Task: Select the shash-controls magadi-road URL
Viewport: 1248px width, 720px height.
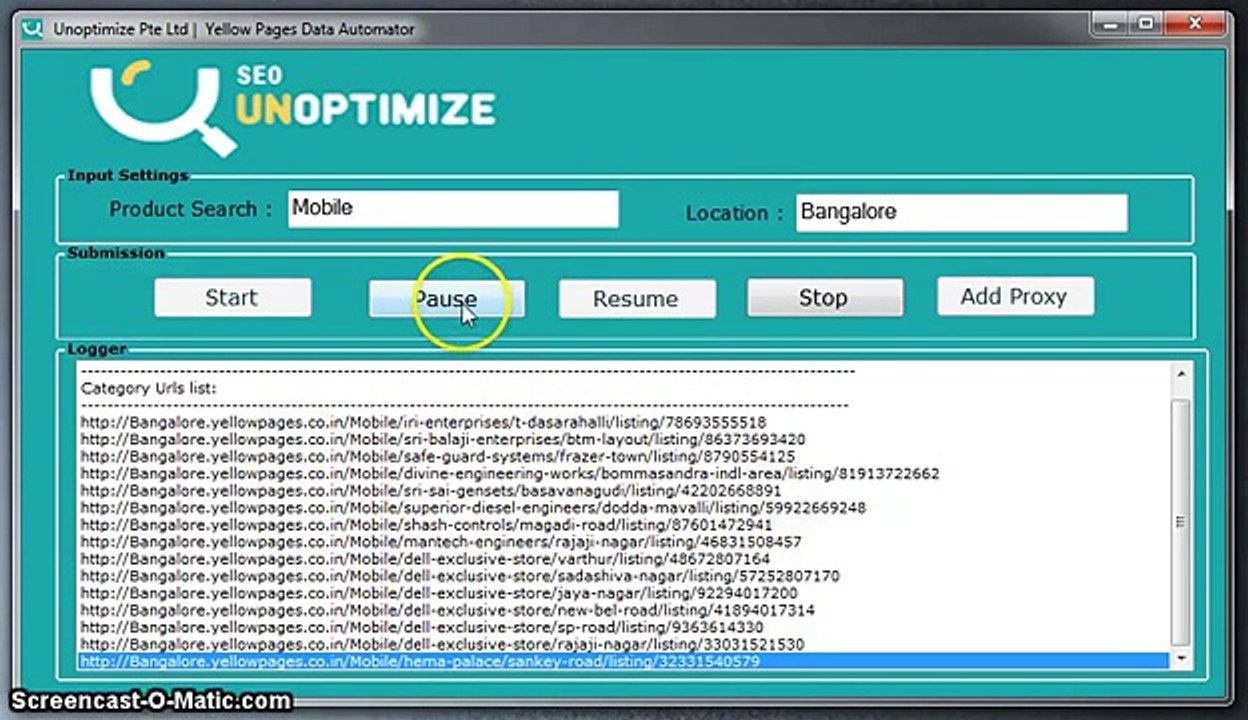Action: pyautogui.click(x=426, y=524)
